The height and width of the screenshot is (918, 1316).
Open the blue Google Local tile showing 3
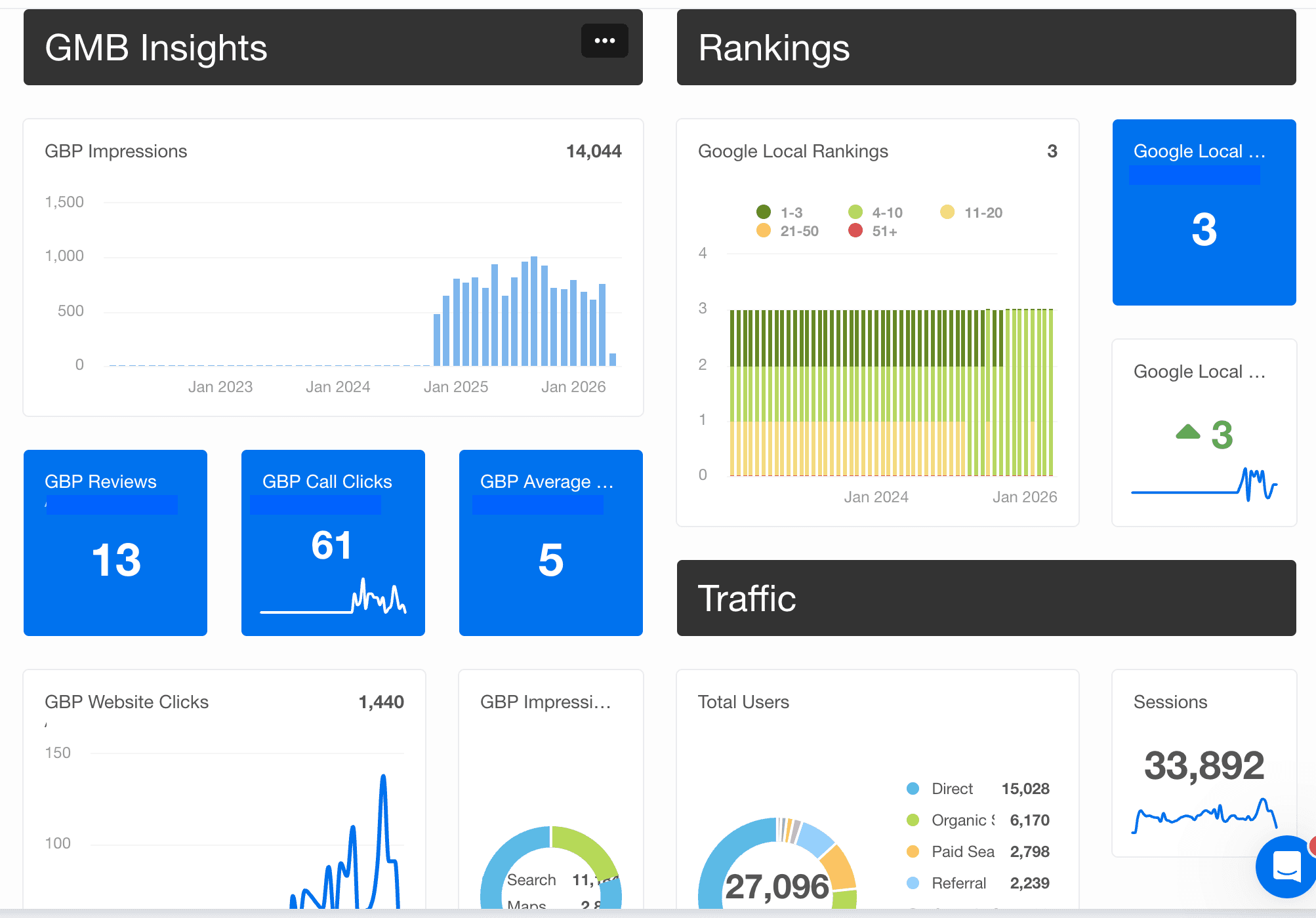click(1204, 212)
